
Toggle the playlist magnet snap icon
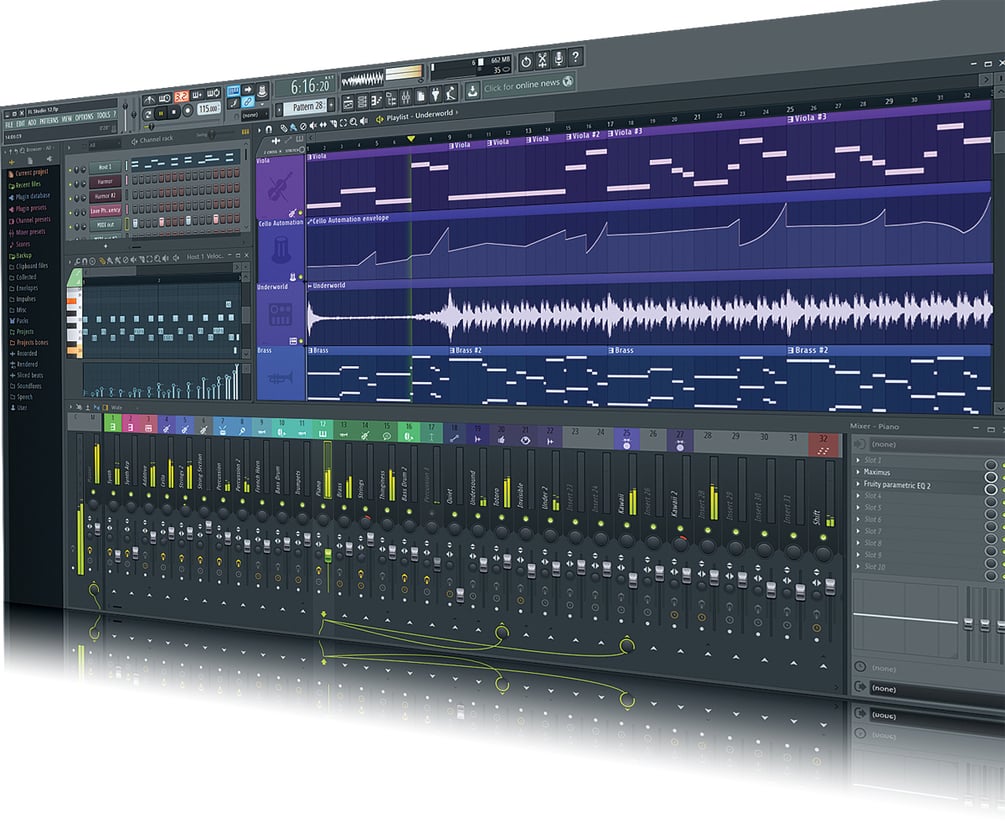coord(269,129)
